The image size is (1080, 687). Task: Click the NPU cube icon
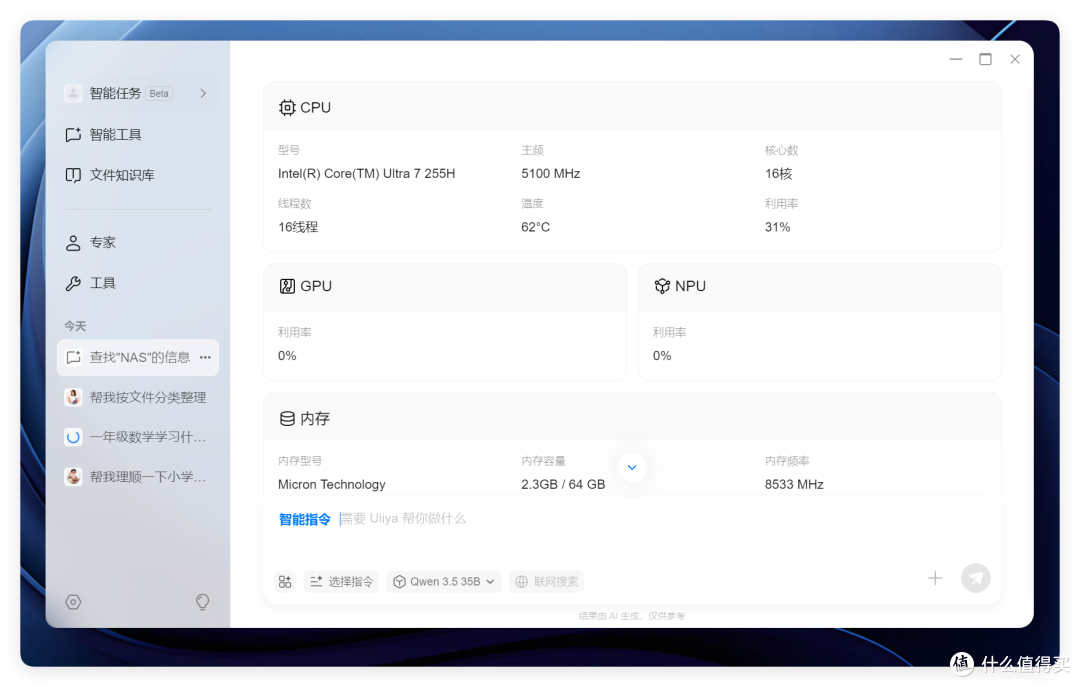point(662,286)
